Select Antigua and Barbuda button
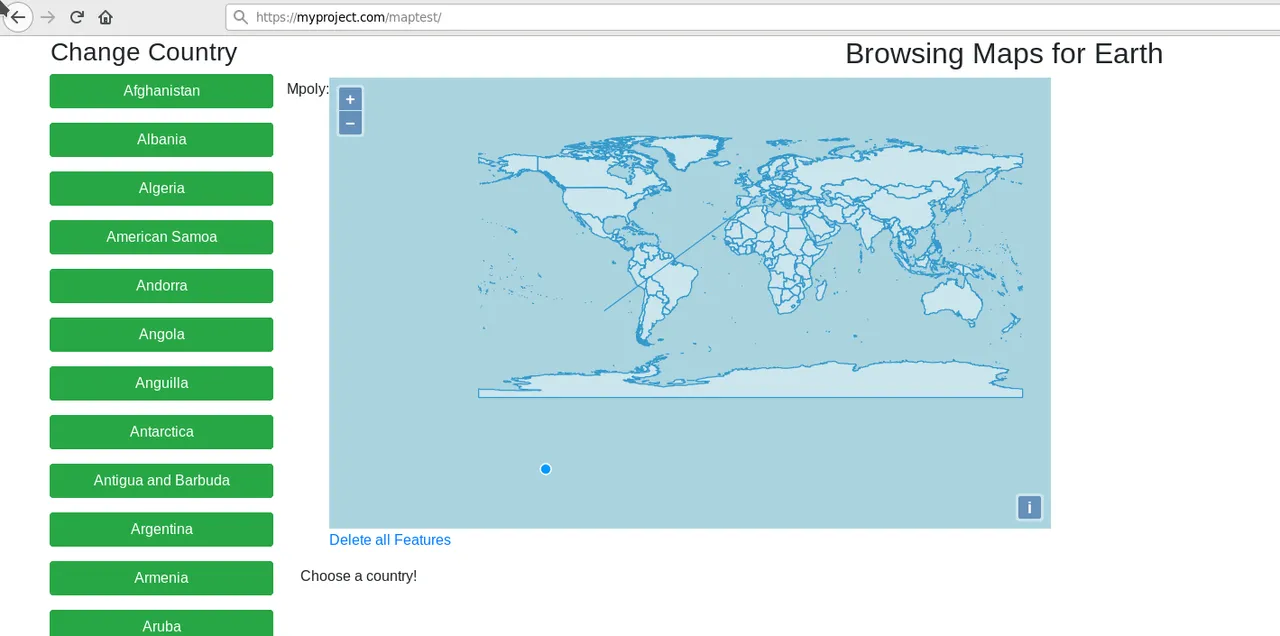This screenshot has width=1280, height=636. [161, 480]
